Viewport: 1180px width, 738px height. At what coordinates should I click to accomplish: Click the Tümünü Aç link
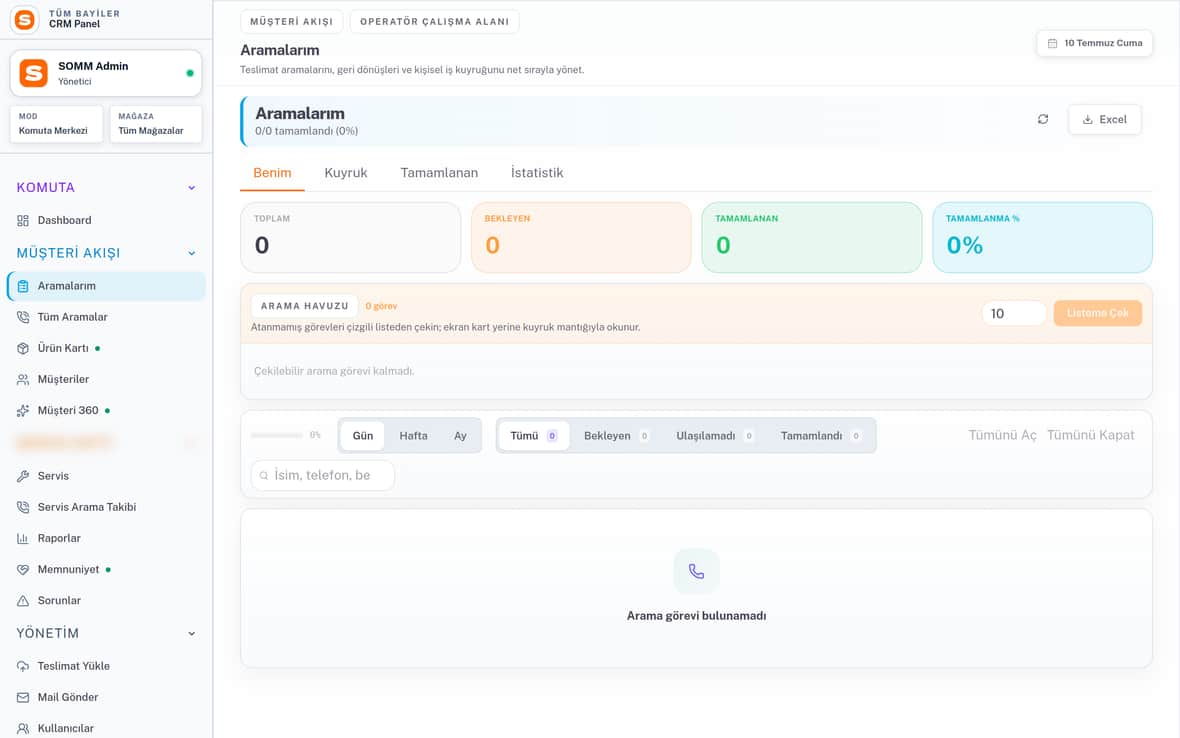pyautogui.click(x=1002, y=436)
